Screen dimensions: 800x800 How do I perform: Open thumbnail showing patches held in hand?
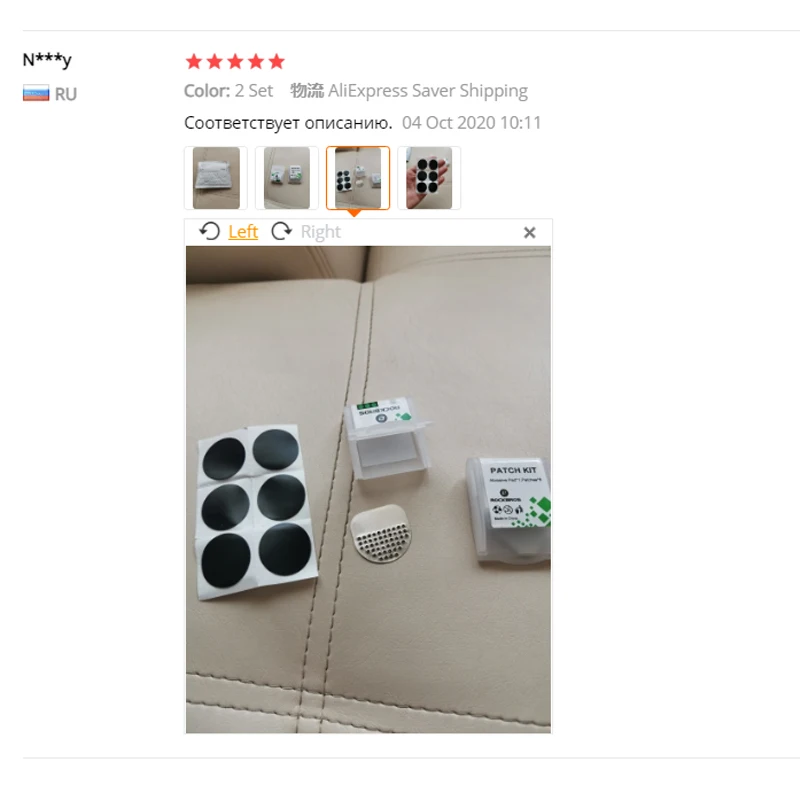[x=429, y=178]
